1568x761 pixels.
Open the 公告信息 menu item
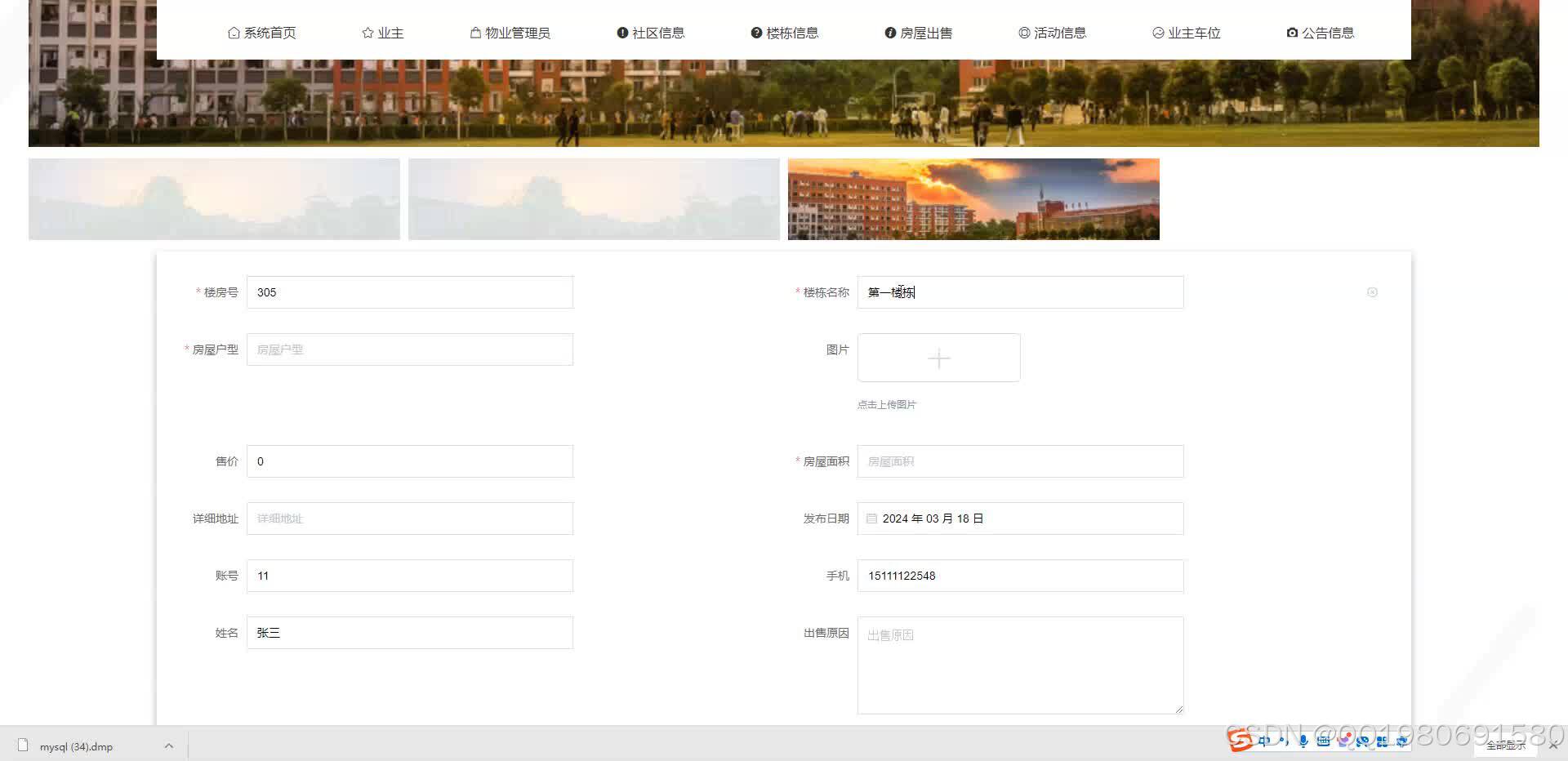(x=1320, y=33)
